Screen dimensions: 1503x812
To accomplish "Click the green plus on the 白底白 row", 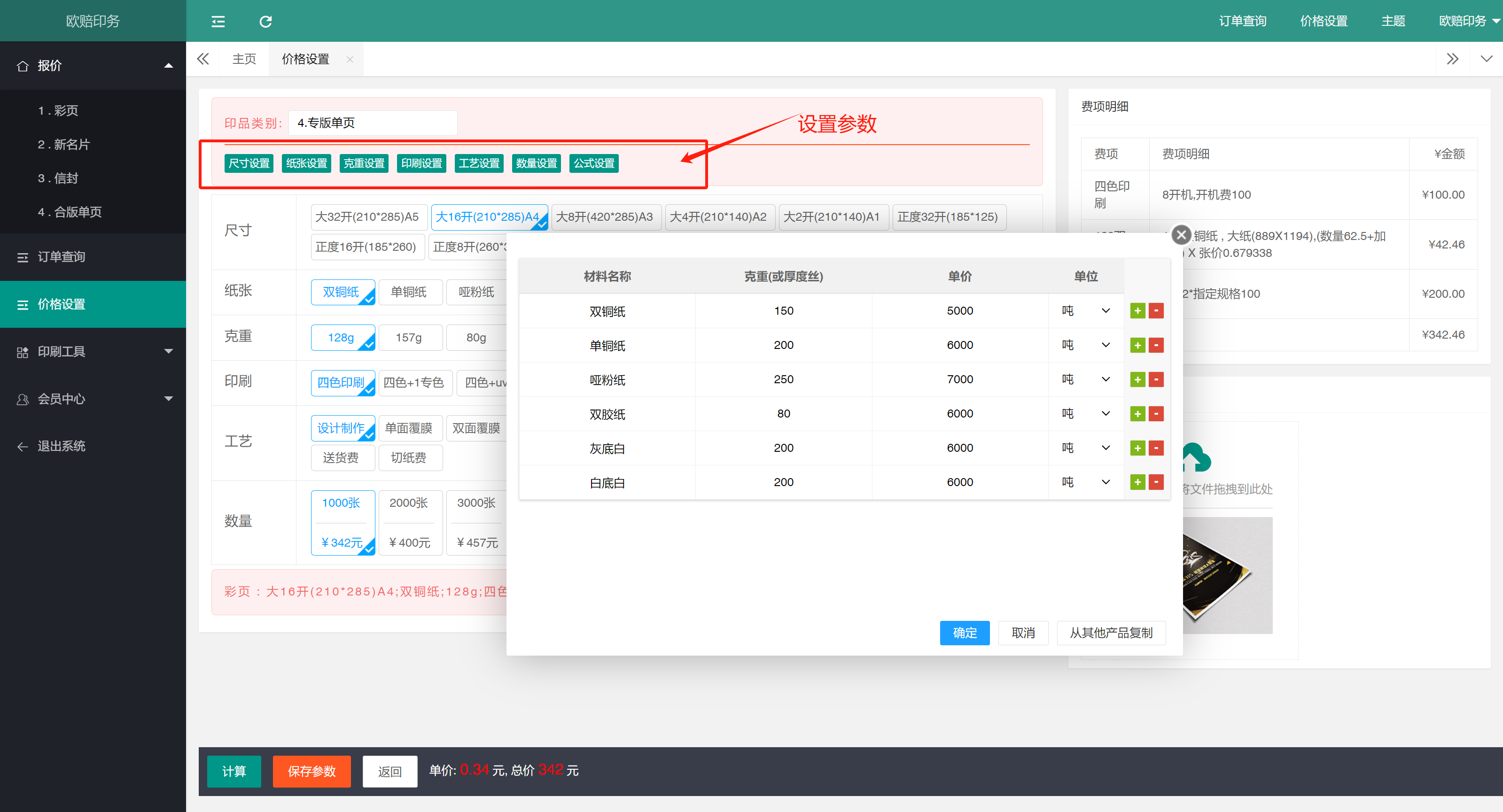I will point(1137,482).
